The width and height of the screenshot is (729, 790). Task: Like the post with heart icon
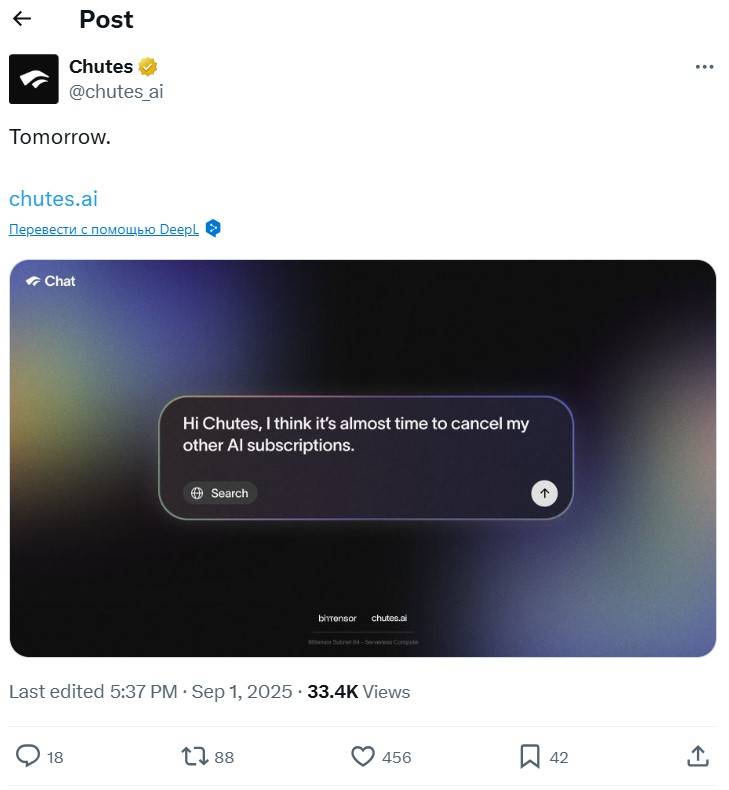[363, 757]
